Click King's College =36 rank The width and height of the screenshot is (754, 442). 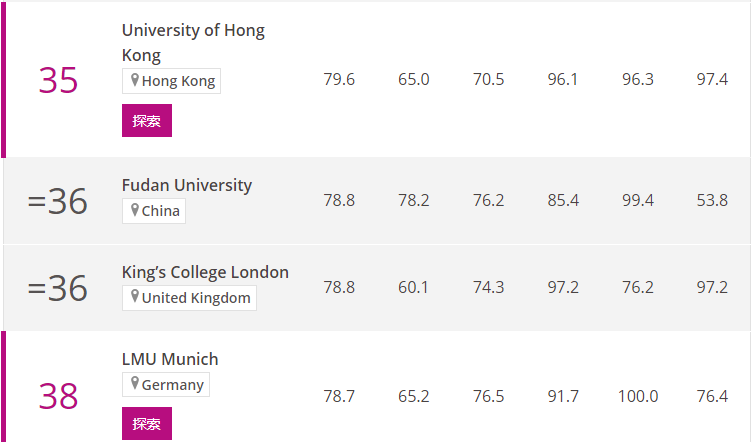(58, 288)
